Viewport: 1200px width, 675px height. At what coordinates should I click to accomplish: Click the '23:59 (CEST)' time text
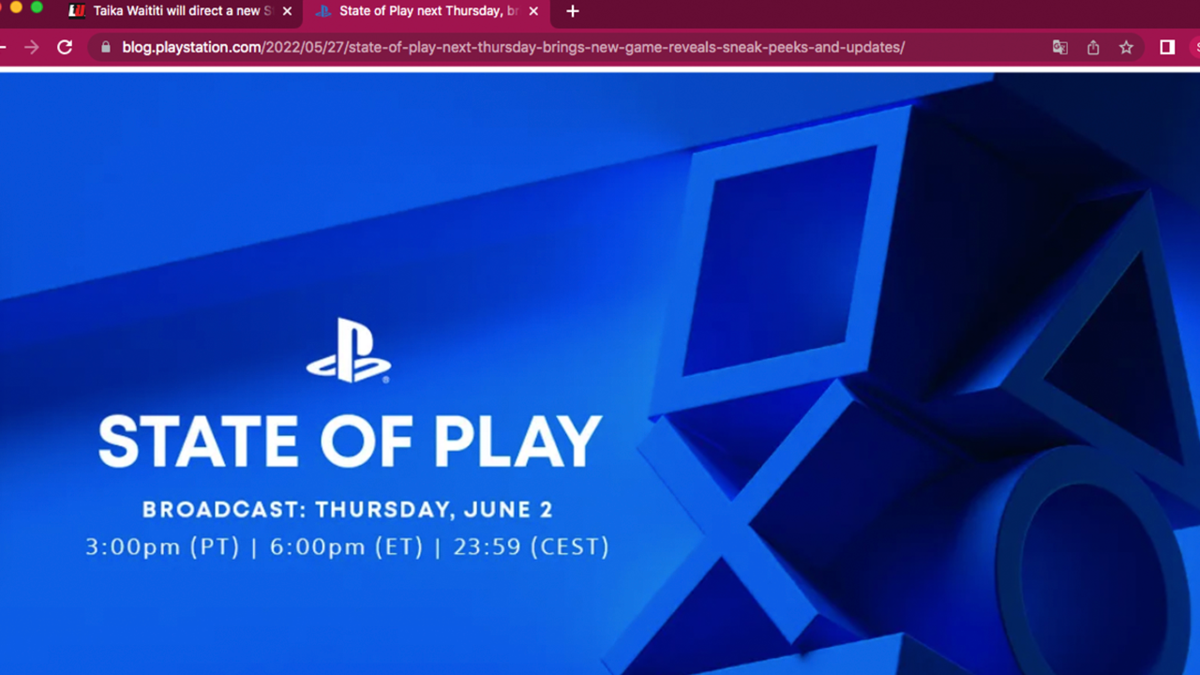530,547
